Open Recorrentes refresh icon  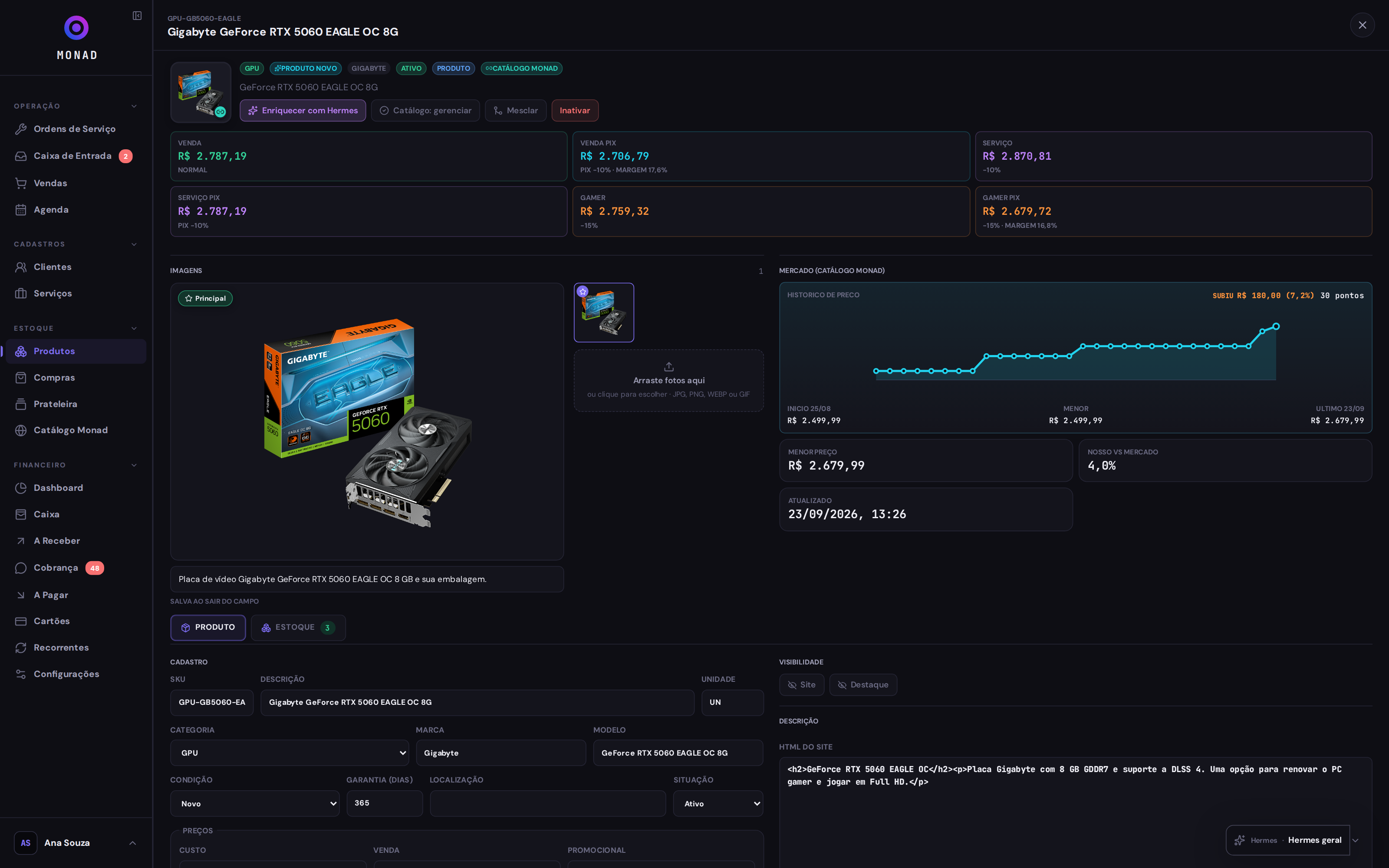(21, 648)
